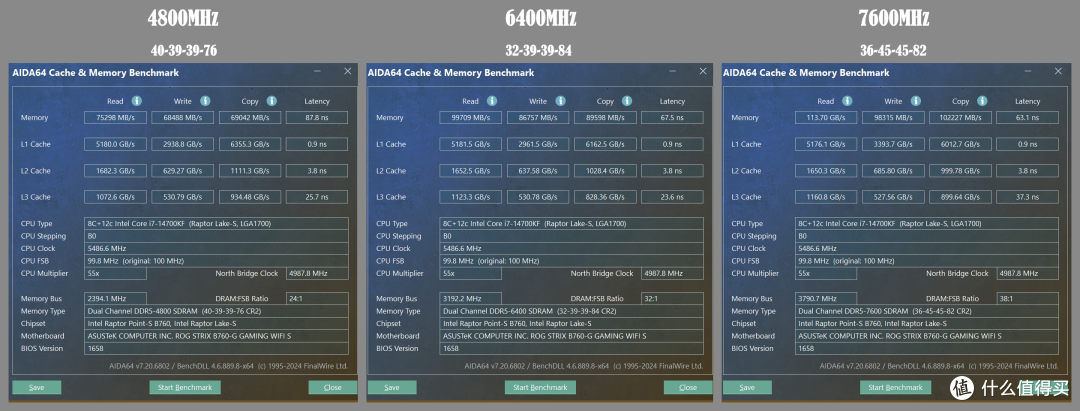Select L2 Cache Copy value 999.78 GB/s
This screenshot has width=1080, height=411.
click(961, 171)
